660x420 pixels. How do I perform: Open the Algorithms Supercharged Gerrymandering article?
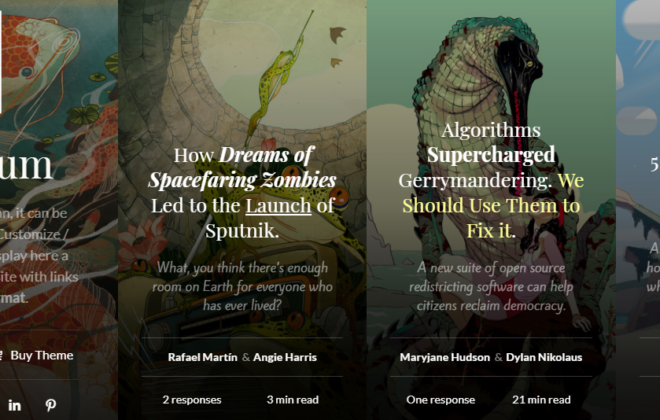tap(491, 180)
